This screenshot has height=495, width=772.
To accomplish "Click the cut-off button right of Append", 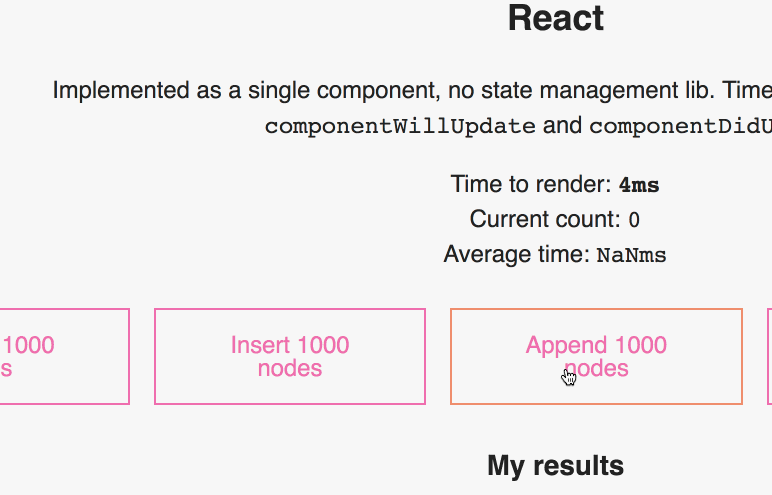I will coord(770,357).
